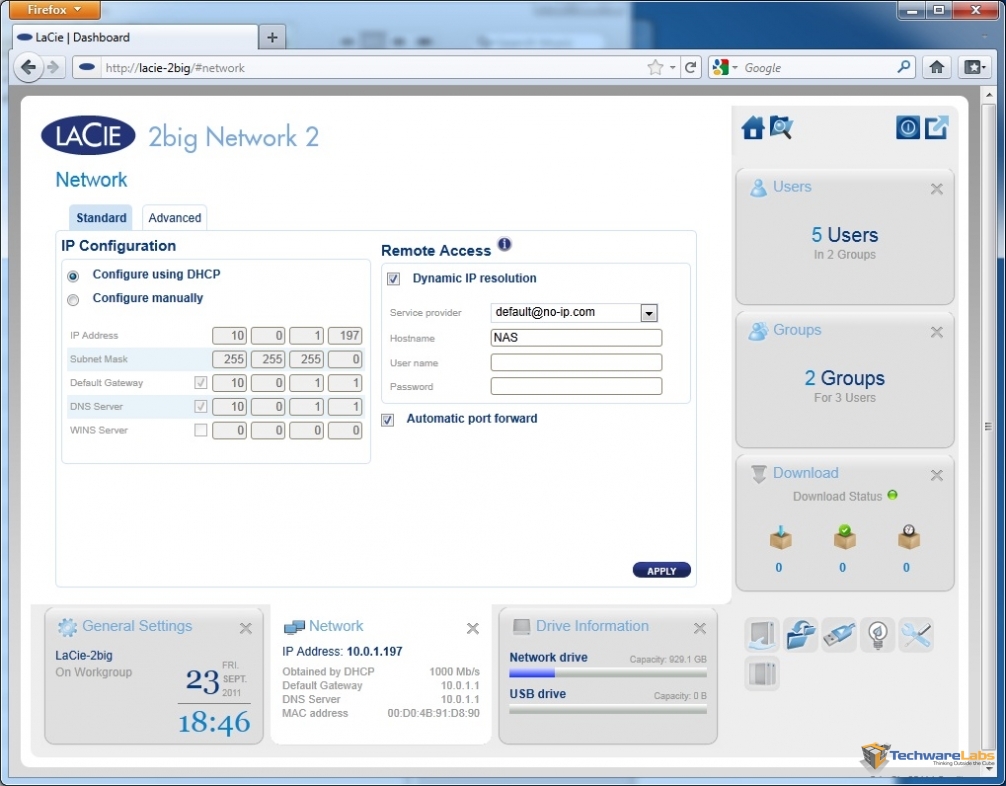This screenshot has height=786, width=1006.
Task: Click the first IP Address octet field
Action: pos(229,336)
